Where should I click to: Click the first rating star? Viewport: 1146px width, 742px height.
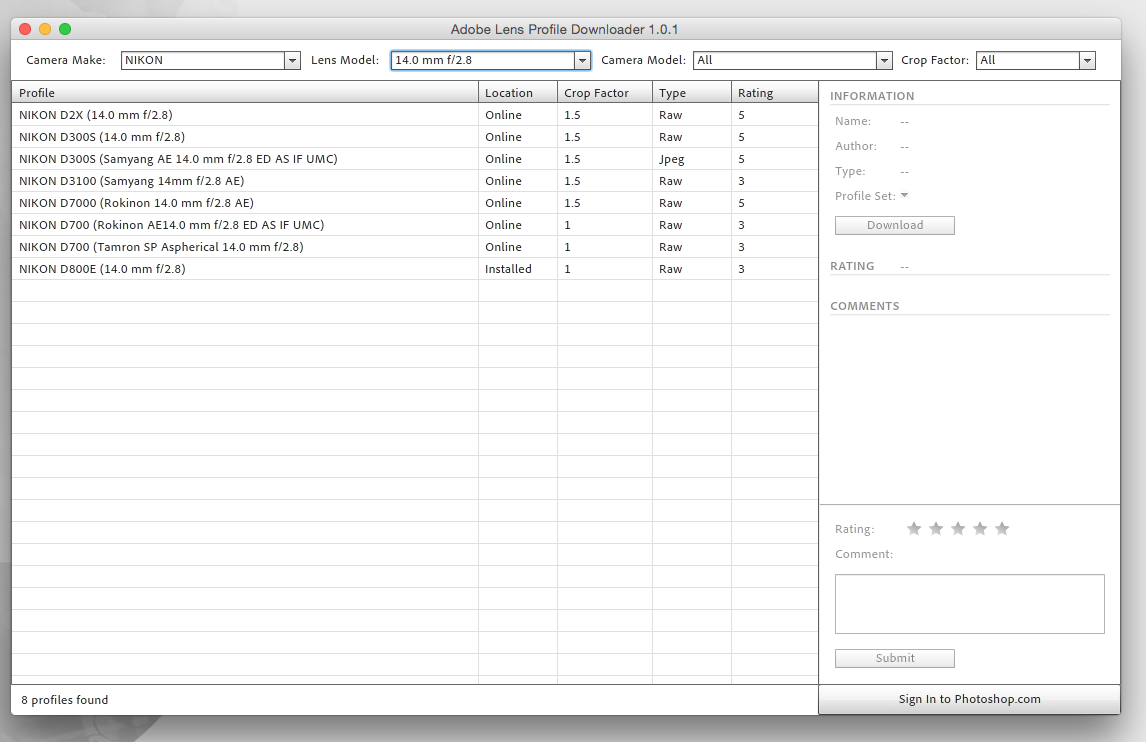tap(913, 528)
